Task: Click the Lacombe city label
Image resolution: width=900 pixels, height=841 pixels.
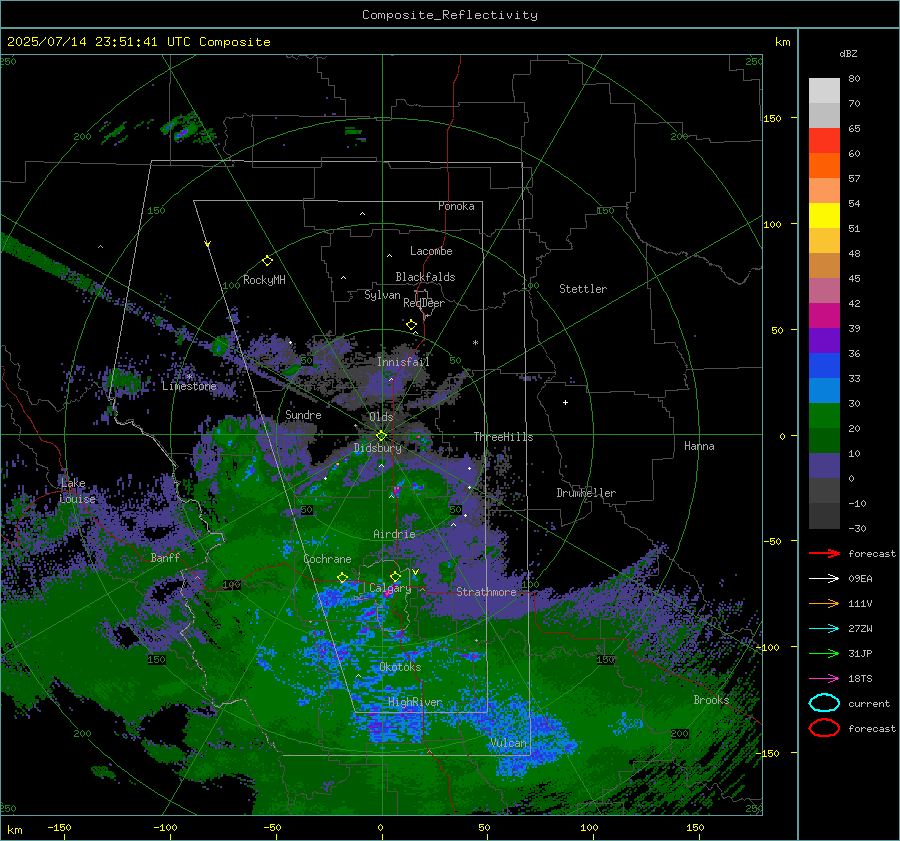Action: (x=431, y=251)
